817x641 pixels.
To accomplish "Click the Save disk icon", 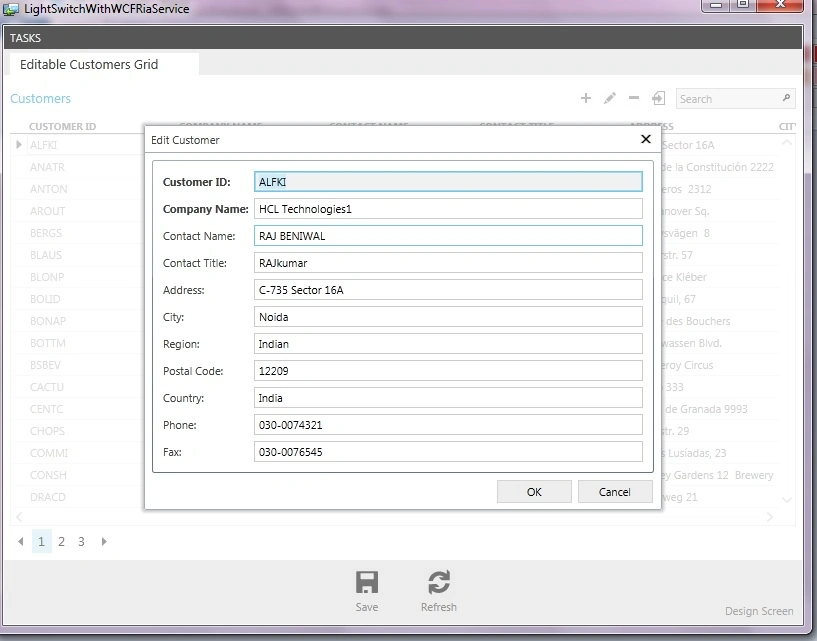I will [367, 582].
